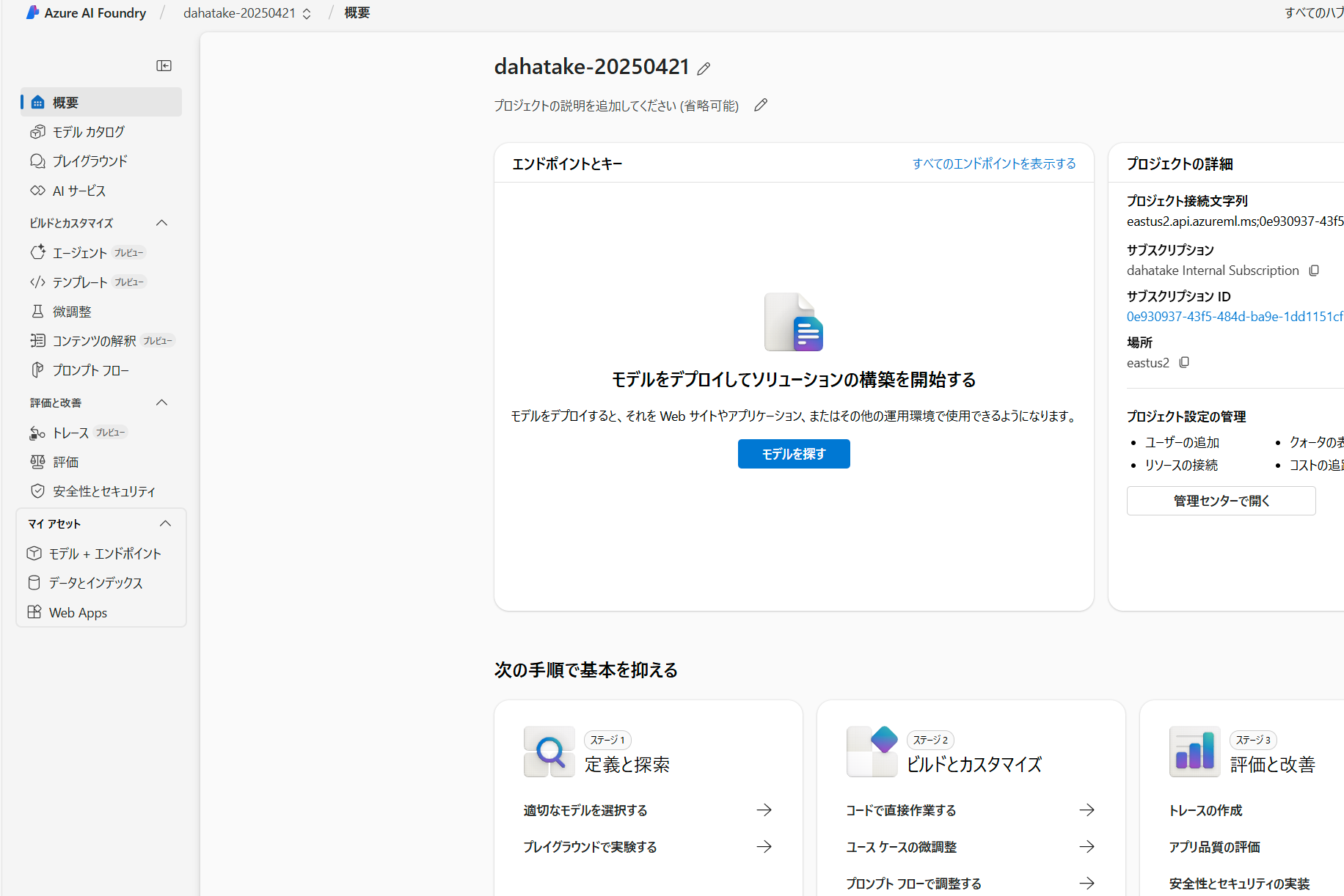Click the コンテンツの解釈 icon

pyautogui.click(x=38, y=341)
